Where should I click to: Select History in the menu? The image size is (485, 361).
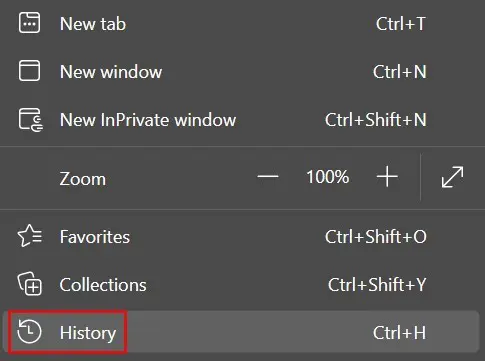[241, 332]
